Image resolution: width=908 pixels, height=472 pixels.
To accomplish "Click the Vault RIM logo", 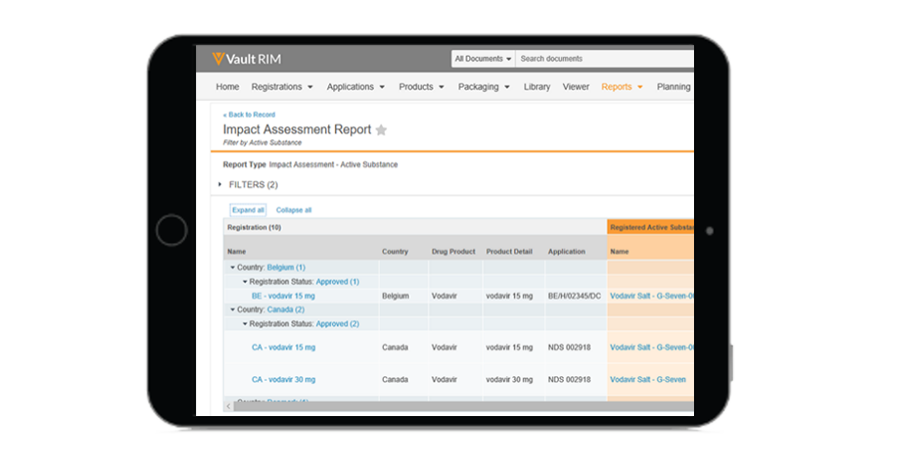I will pos(246,59).
